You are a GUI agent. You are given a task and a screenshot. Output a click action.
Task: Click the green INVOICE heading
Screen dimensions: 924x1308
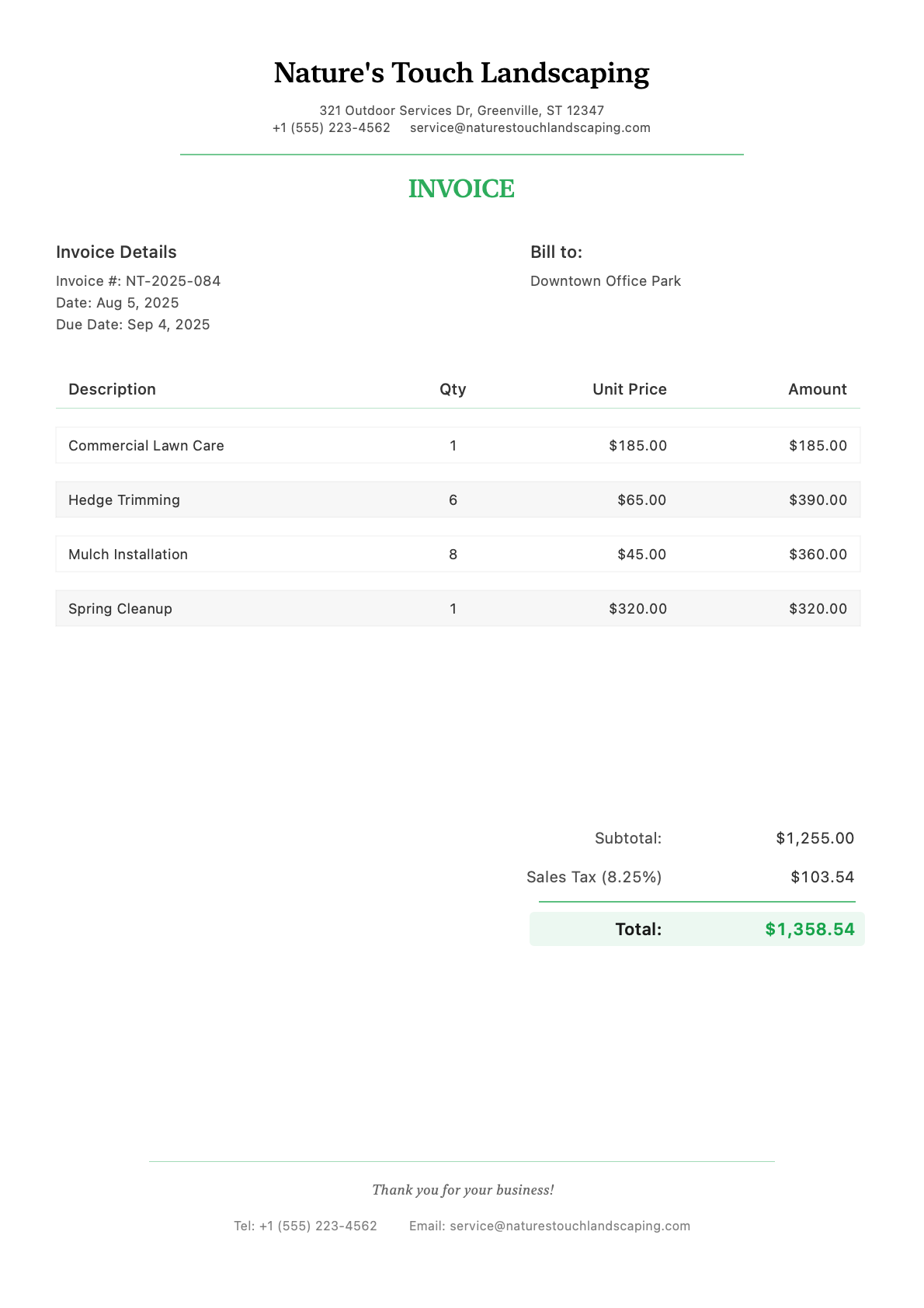tap(462, 189)
